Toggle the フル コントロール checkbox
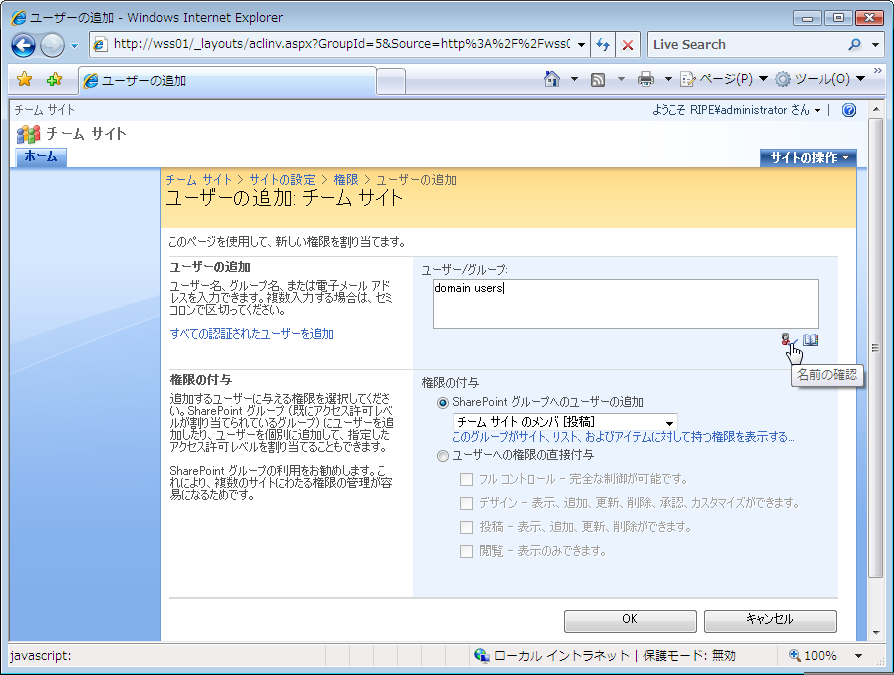 pos(466,479)
